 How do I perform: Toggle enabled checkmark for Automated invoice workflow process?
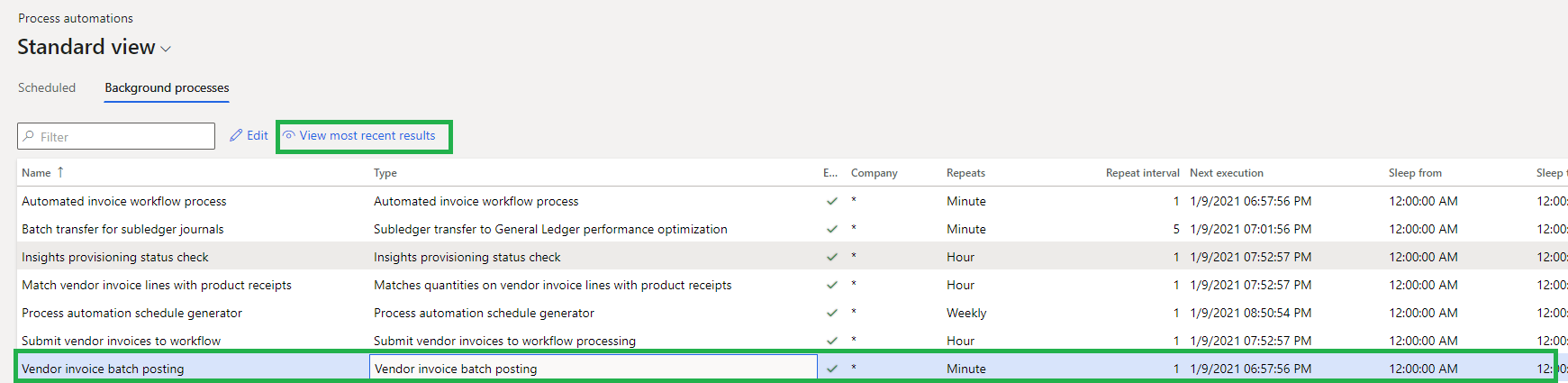click(x=831, y=202)
